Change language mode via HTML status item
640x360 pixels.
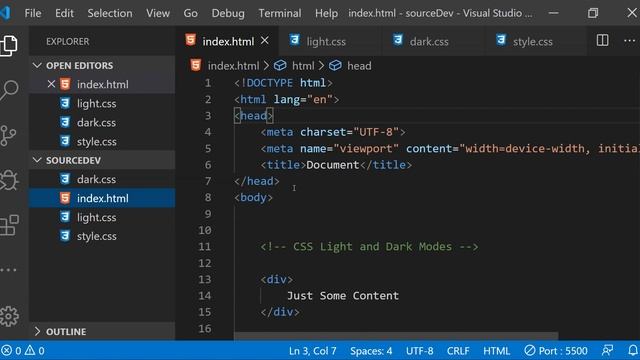coord(496,351)
